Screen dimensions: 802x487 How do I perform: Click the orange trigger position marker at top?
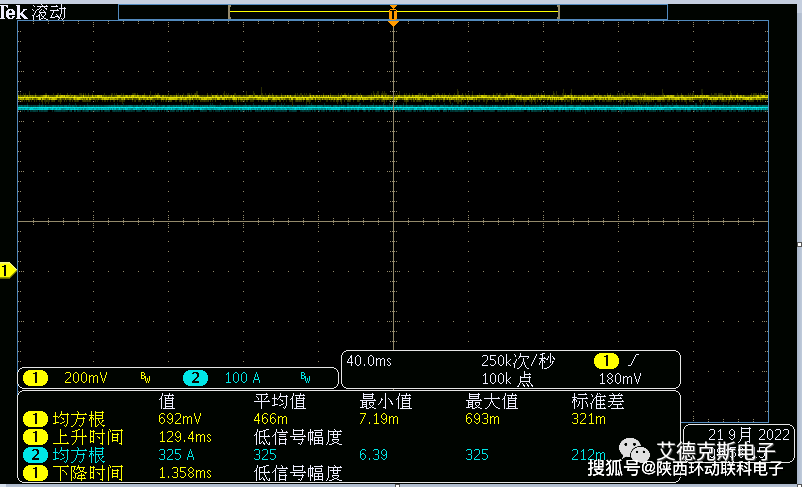pos(393,16)
